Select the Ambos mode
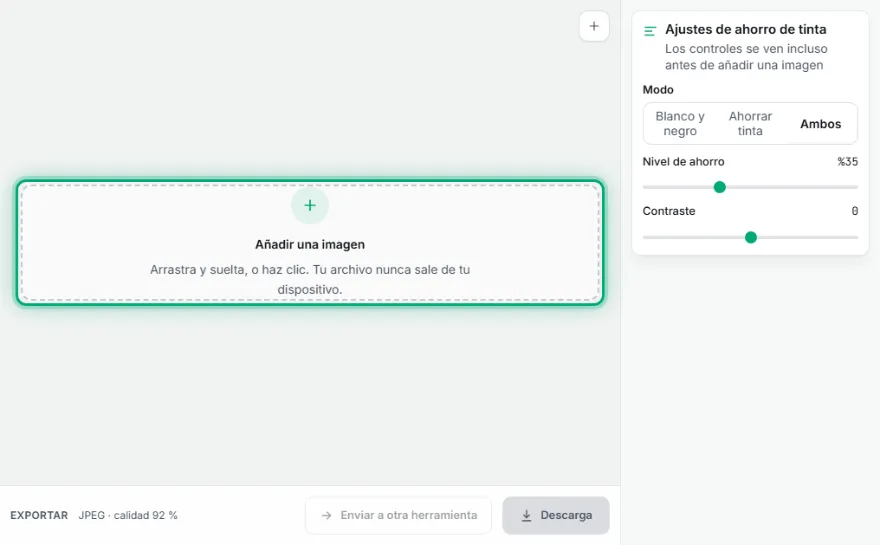Viewport: 880px width, 545px height. [x=821, y=123]
